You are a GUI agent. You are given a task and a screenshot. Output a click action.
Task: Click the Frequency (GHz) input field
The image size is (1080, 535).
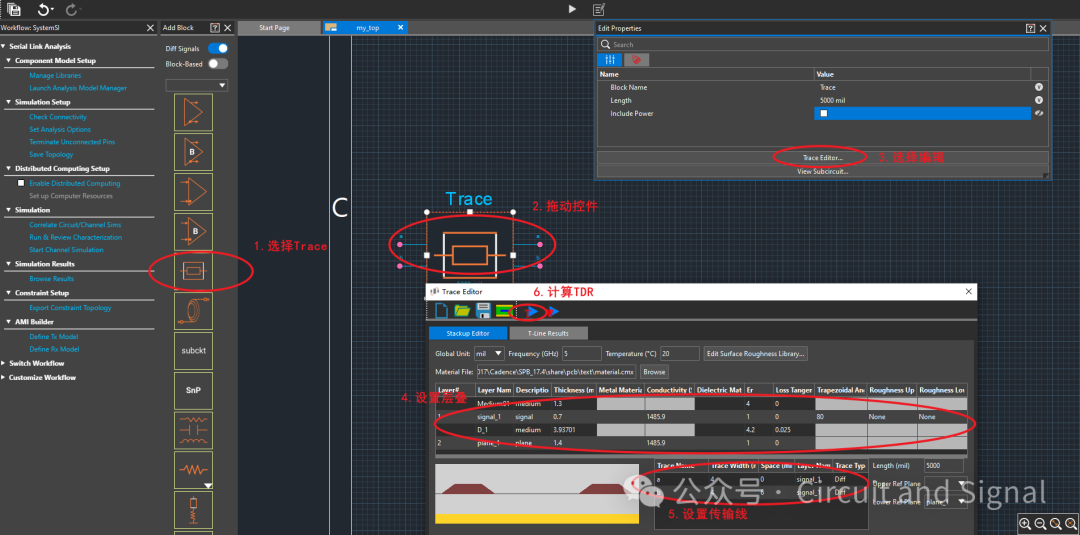pos(581,353)
